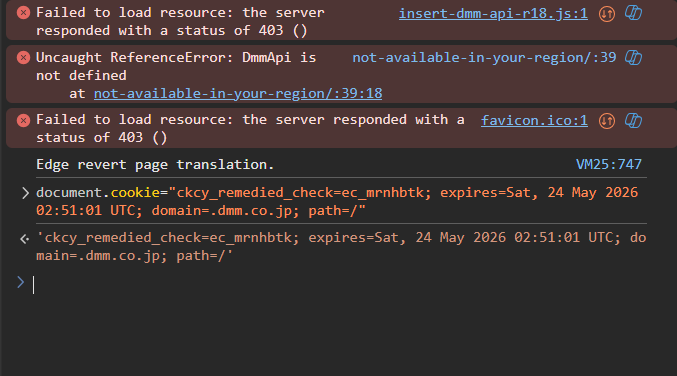Click the 'Uncaught ReferenceError: DmmApi is not defined' message text
This screenshot has width=677, height=376.
[x=176, y=66]
